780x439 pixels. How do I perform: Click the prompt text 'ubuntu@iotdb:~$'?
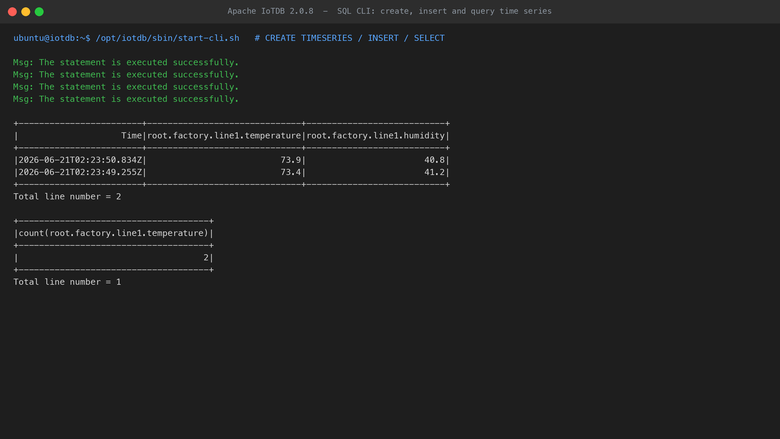[52, 38]
